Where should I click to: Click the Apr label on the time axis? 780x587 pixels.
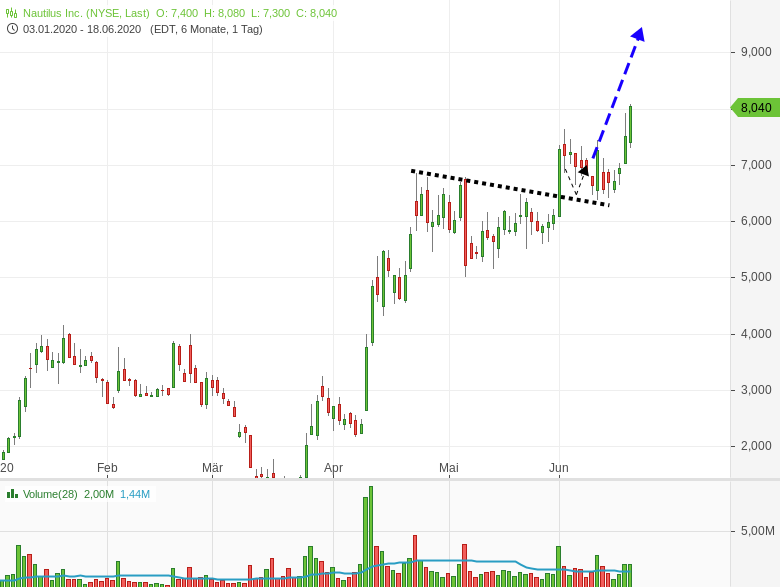(x=333, y=468)
